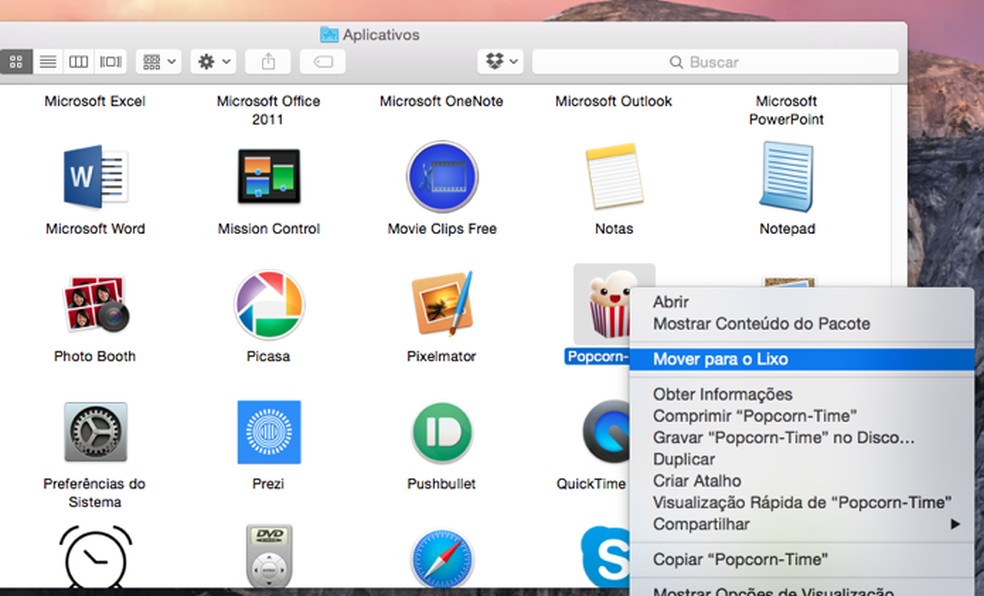Image resolution: width=984 pixels, height=596 pixels.
Task: Expand the Compartilhar submenu
Action: (802, 524)
